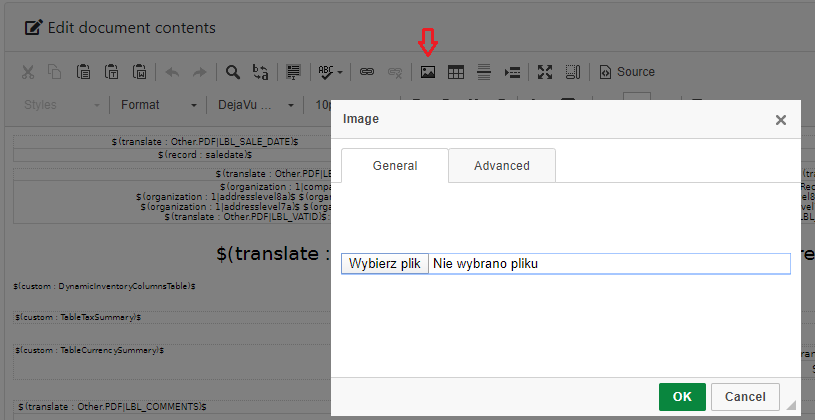Insert a table via Table icon
This screenshot has width=815, height=420.
coord(456,72)
